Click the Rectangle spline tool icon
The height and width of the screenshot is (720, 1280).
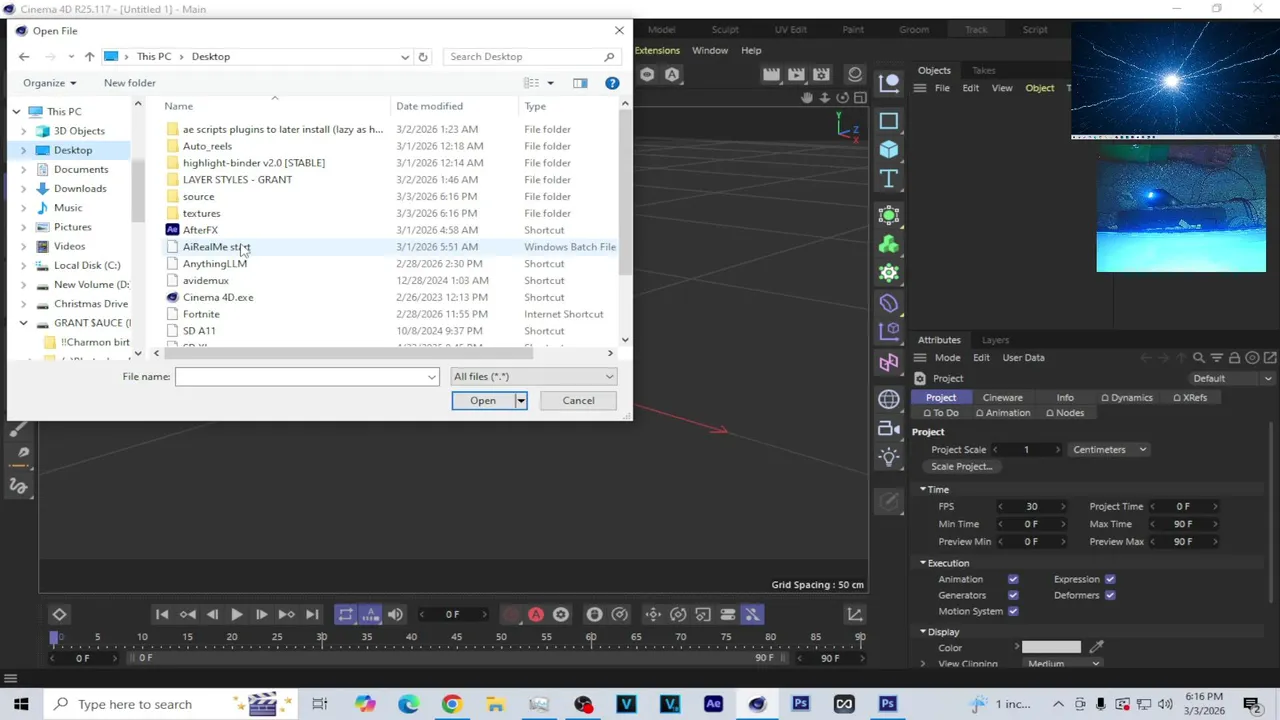pos(888,121)
